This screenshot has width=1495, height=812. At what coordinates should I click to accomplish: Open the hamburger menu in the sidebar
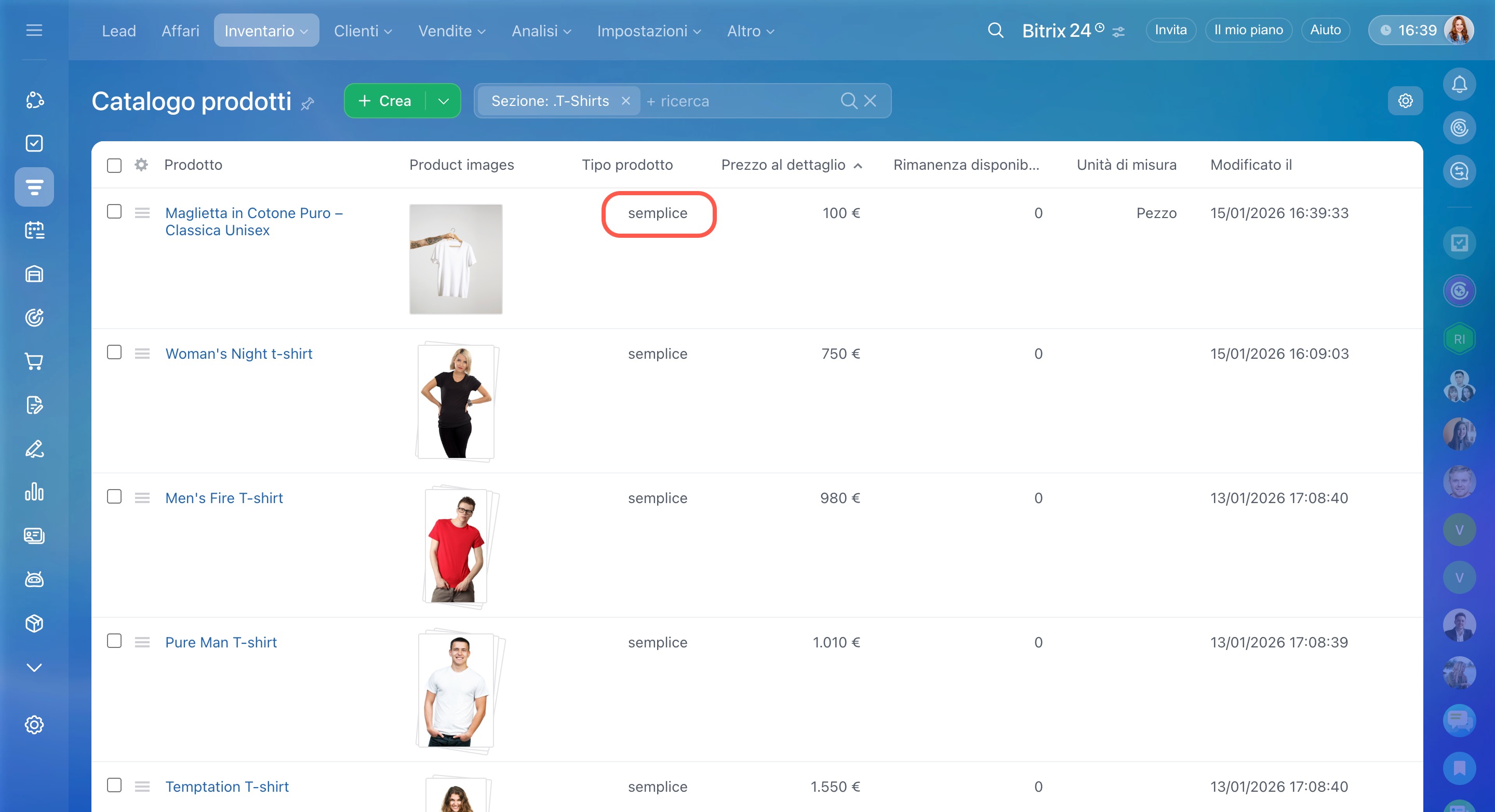point(34,30)
